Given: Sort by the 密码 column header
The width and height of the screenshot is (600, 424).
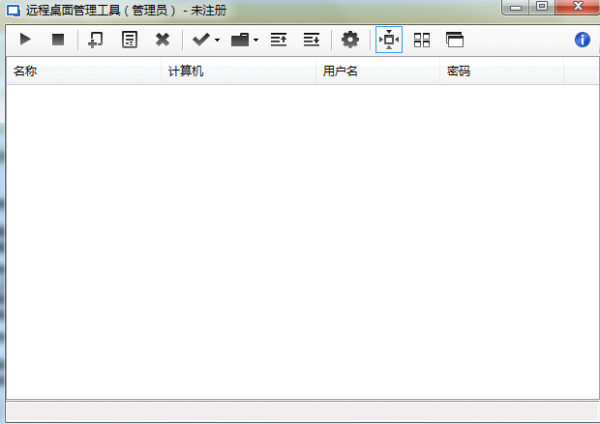Looking at the screenshot, I should click(x=501, y=71).
